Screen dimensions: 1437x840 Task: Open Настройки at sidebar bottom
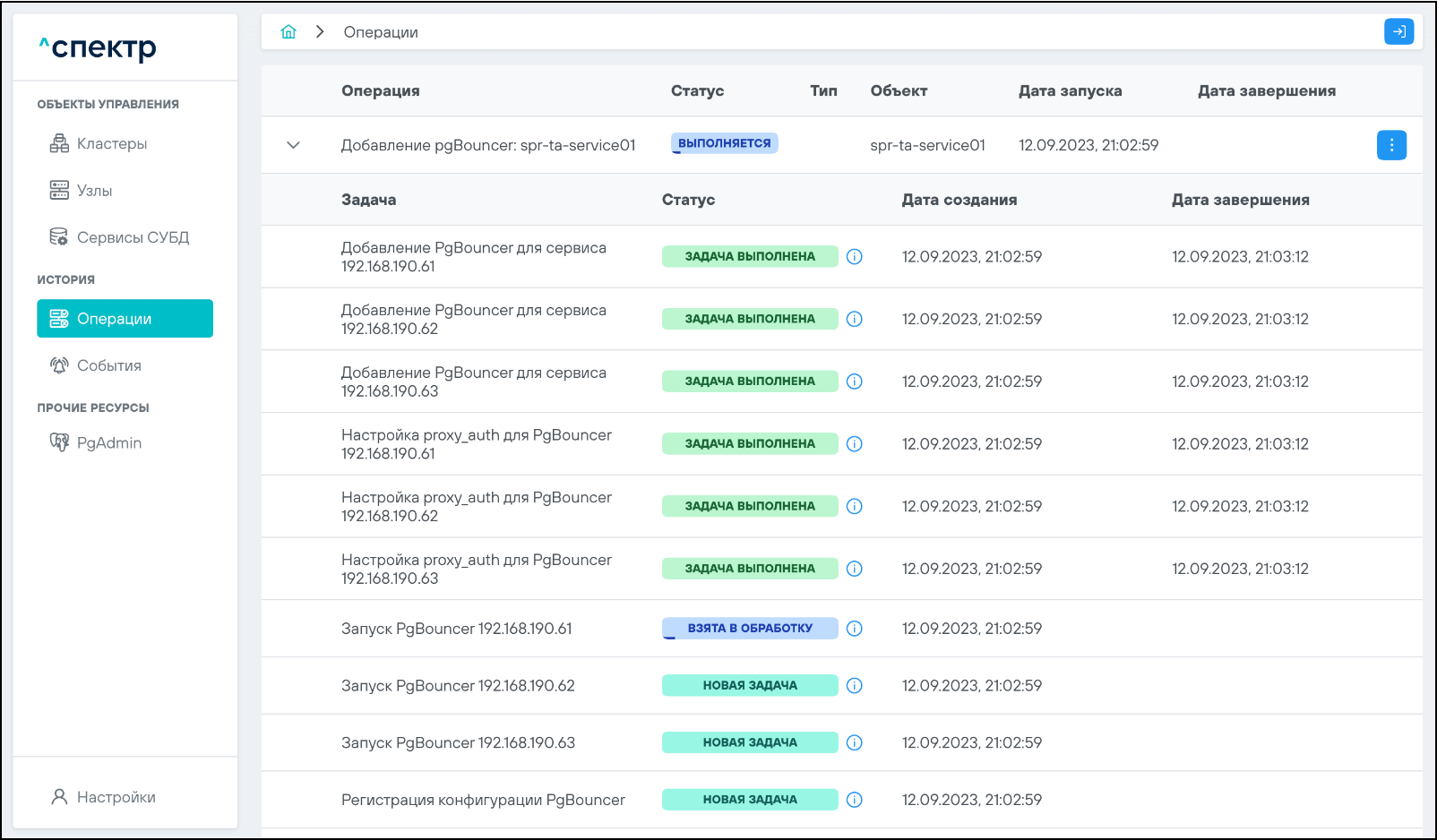pos(116,797)
